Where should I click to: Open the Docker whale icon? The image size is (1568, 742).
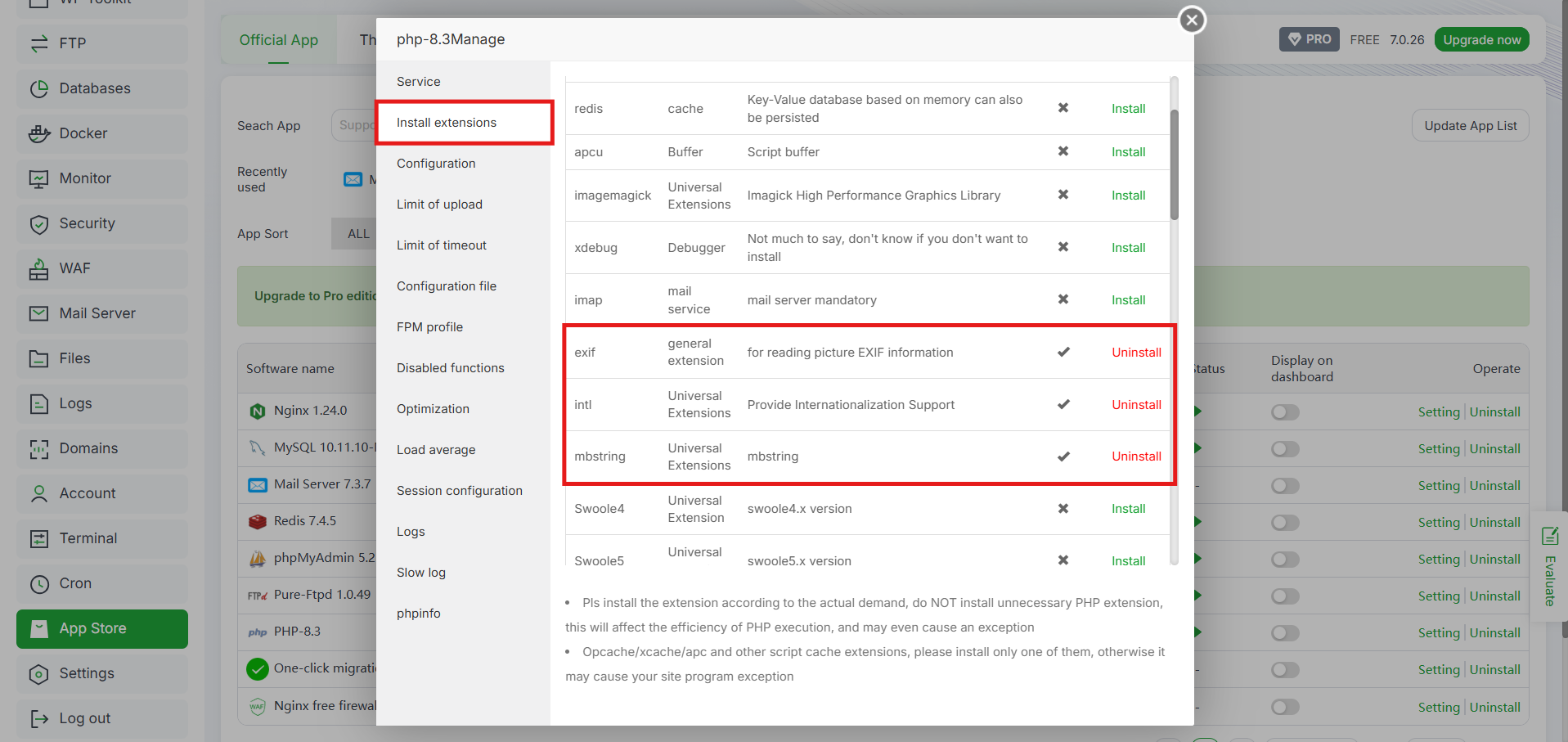[x=38, y=133]
